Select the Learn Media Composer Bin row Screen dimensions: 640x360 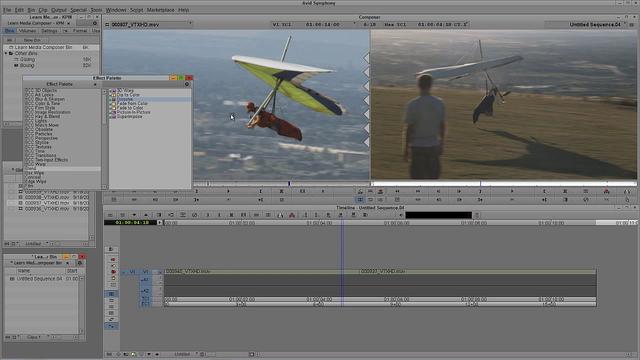51,47
